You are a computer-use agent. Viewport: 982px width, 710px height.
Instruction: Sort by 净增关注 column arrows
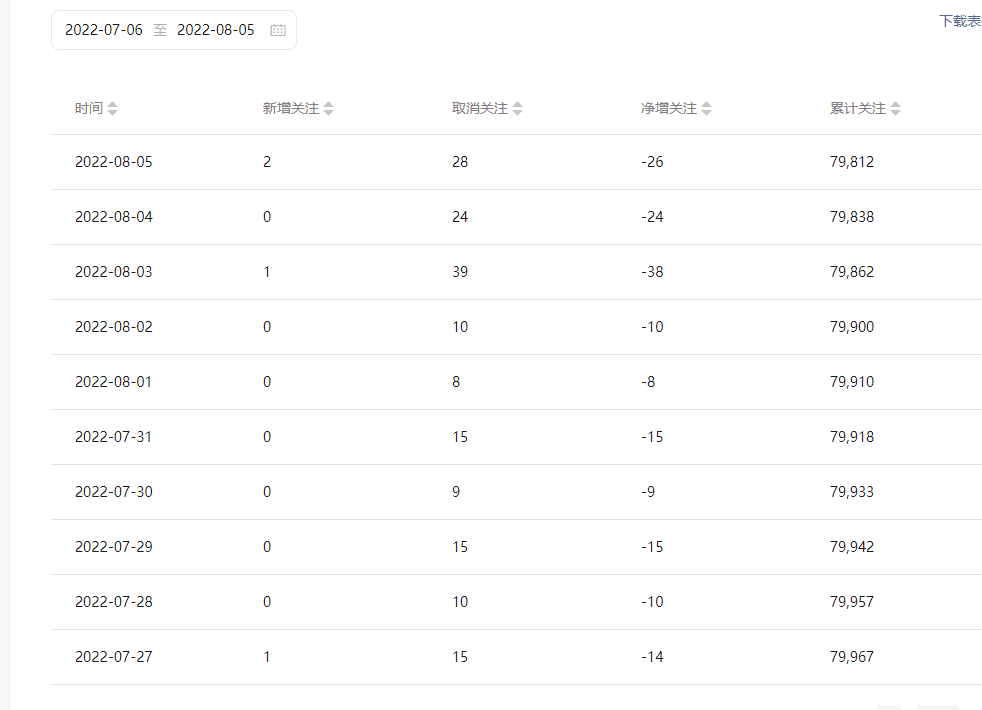tap(706, 108)
